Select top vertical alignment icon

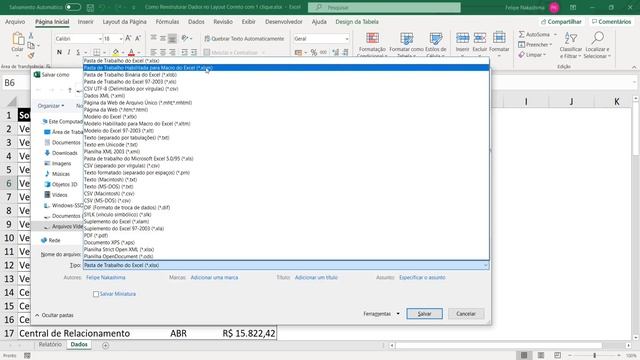pyautogui.click(x=153, y=38)
